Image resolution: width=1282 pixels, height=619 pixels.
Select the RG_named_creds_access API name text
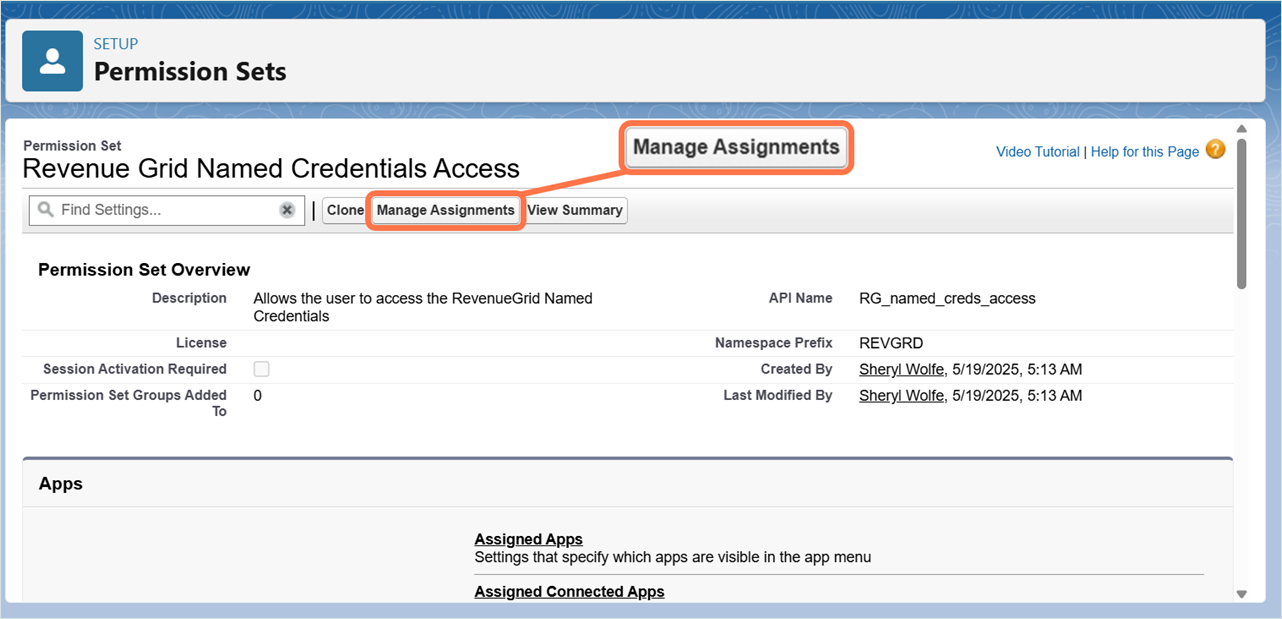tap(947, 298)
